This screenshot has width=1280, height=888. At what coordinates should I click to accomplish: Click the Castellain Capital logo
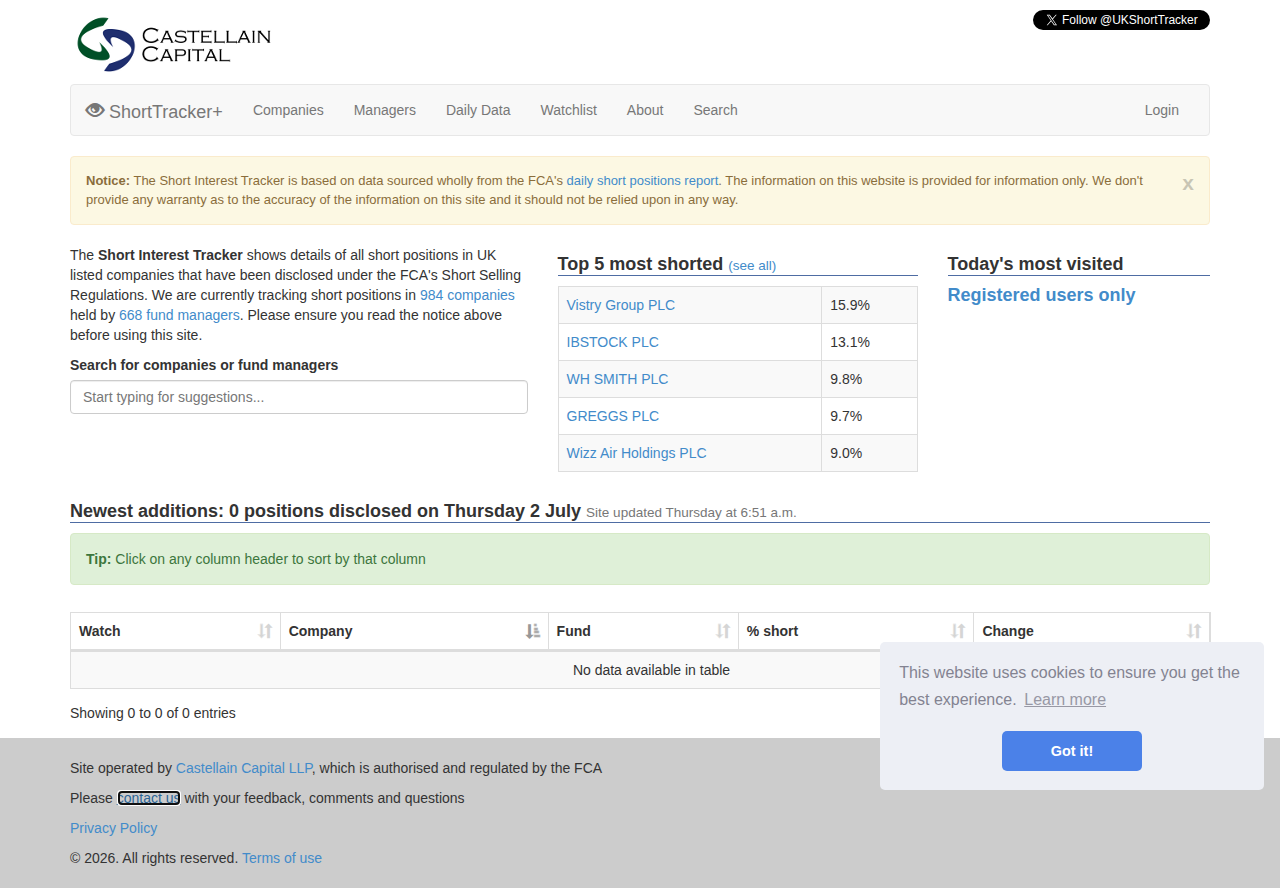(174, 44)
